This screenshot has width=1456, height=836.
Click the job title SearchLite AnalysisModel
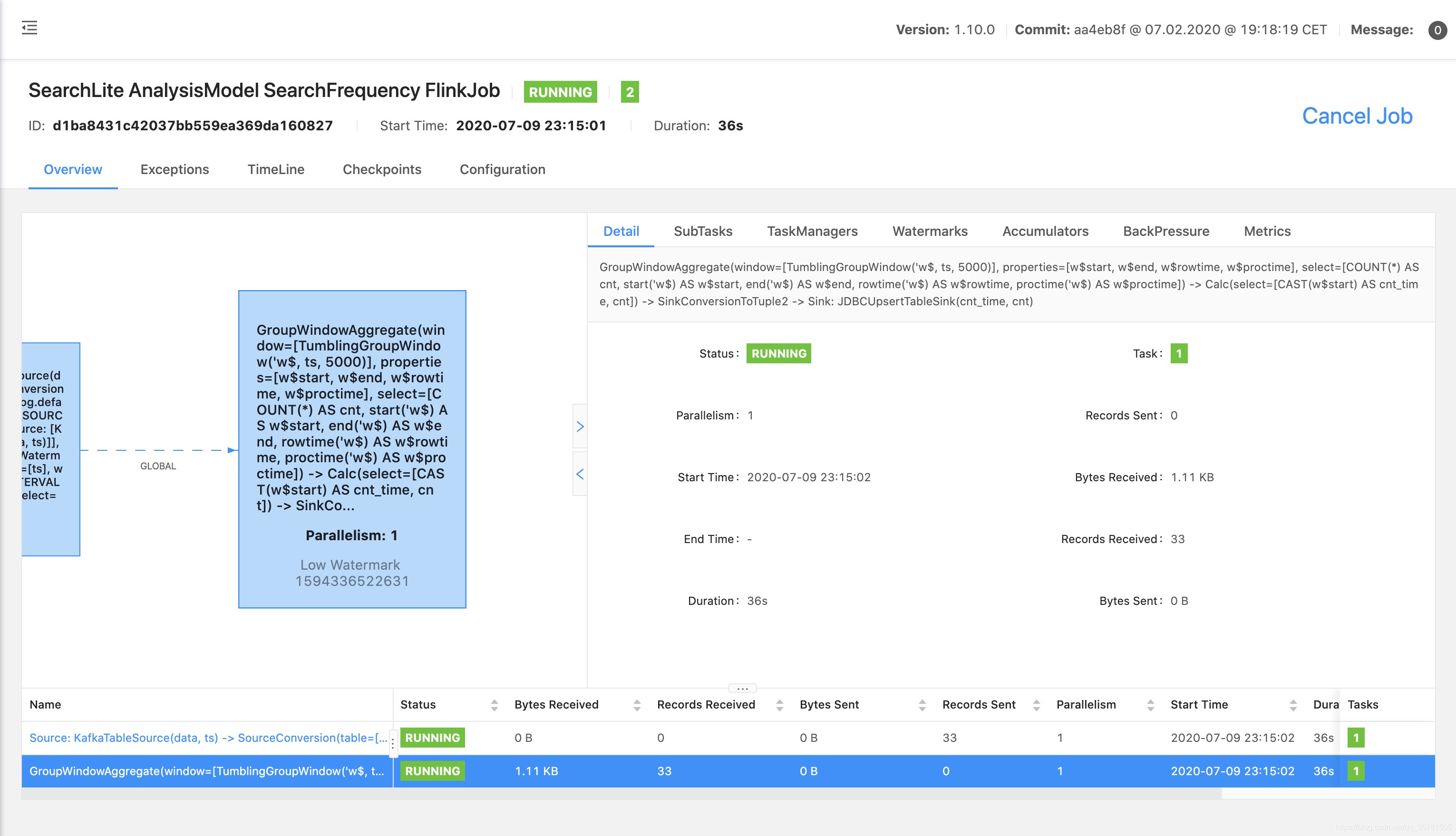pos(264,91)
